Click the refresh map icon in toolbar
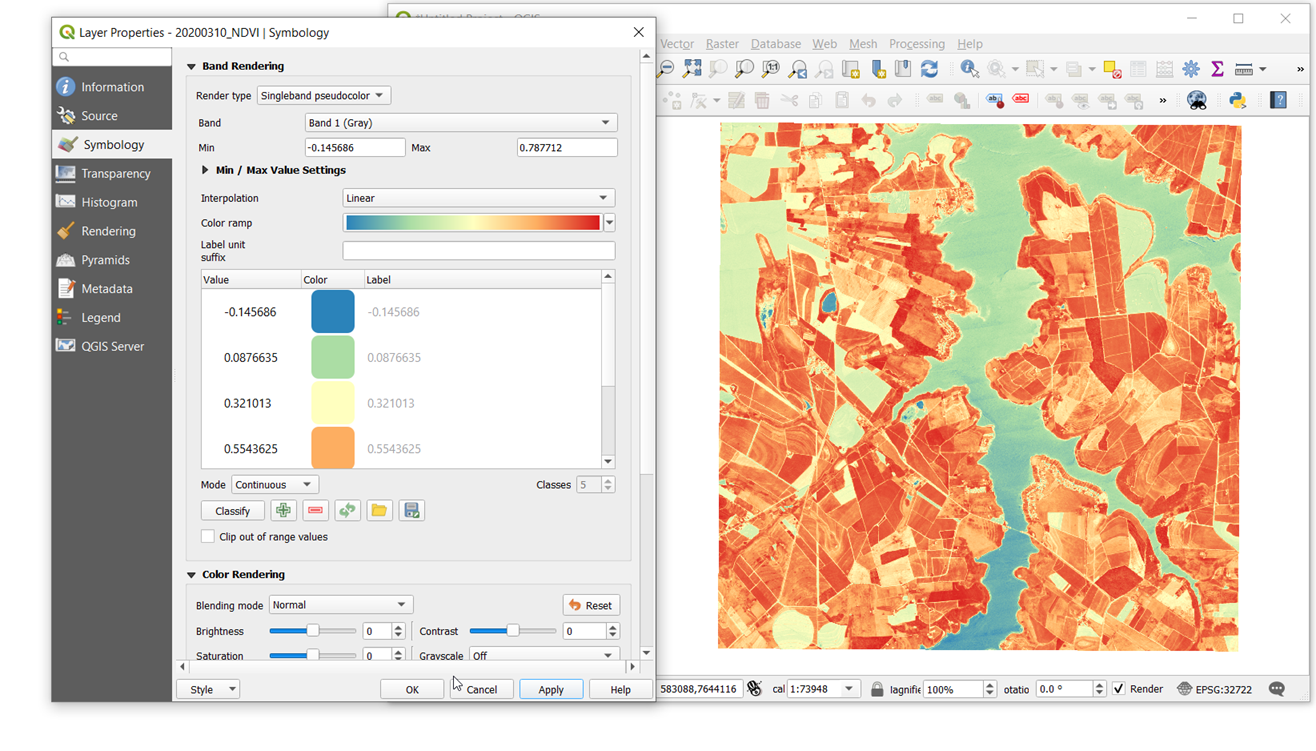The height and width of the screenshot is (751, 1316). [x=929, y=69]
